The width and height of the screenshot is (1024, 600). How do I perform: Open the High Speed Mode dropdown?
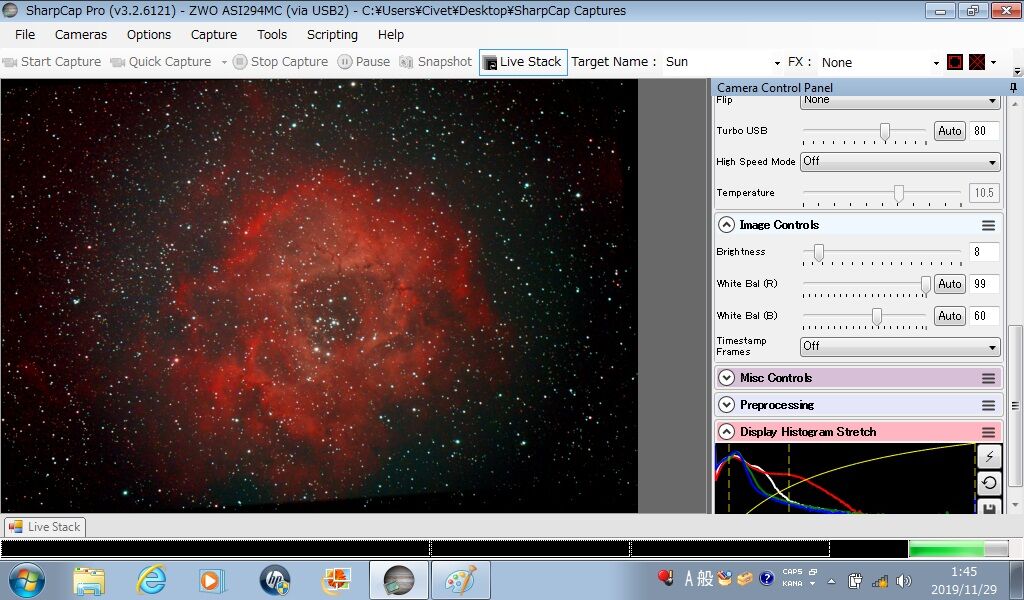point(900,162)
